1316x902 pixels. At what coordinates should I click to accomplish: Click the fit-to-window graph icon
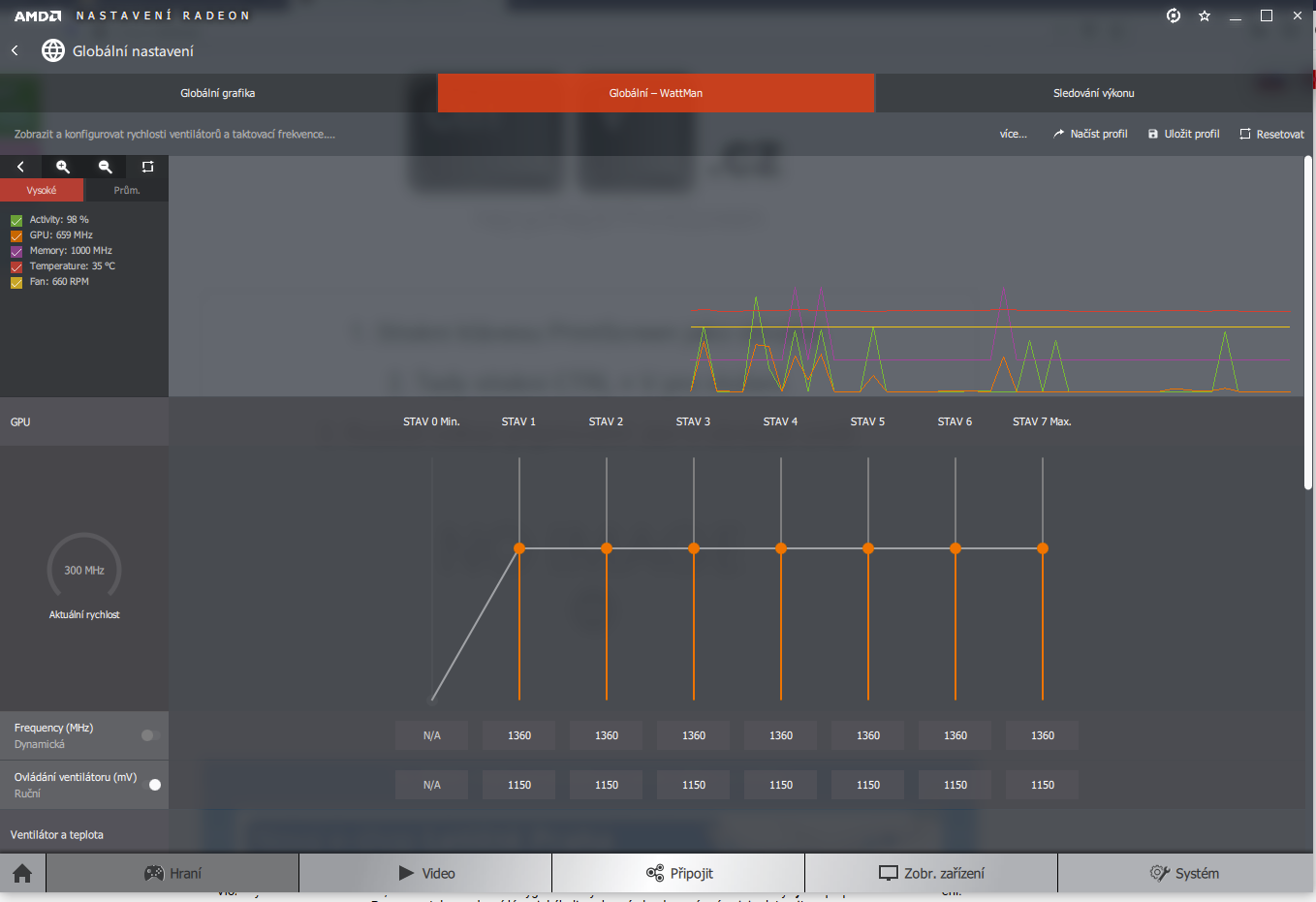tap(147, 167)
